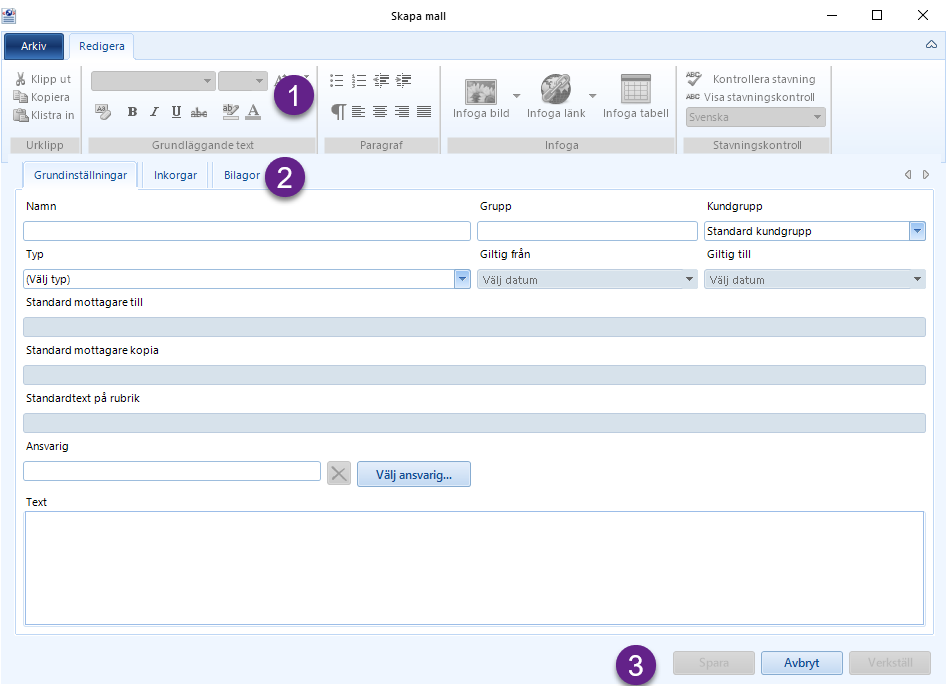Toggle italic formatting
This screenshot has width=947, height=686.
click(x=154, y=112)
